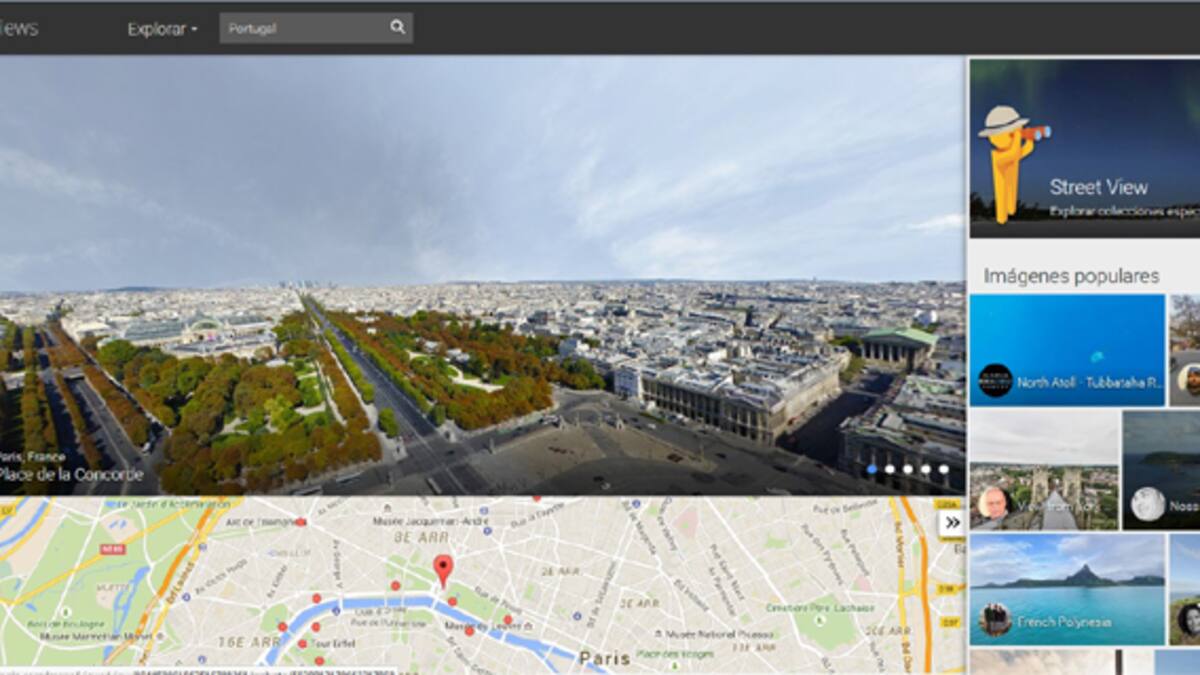Click the large red map pin
Screen dimensions: 1200x675
(x=443, y=570)
